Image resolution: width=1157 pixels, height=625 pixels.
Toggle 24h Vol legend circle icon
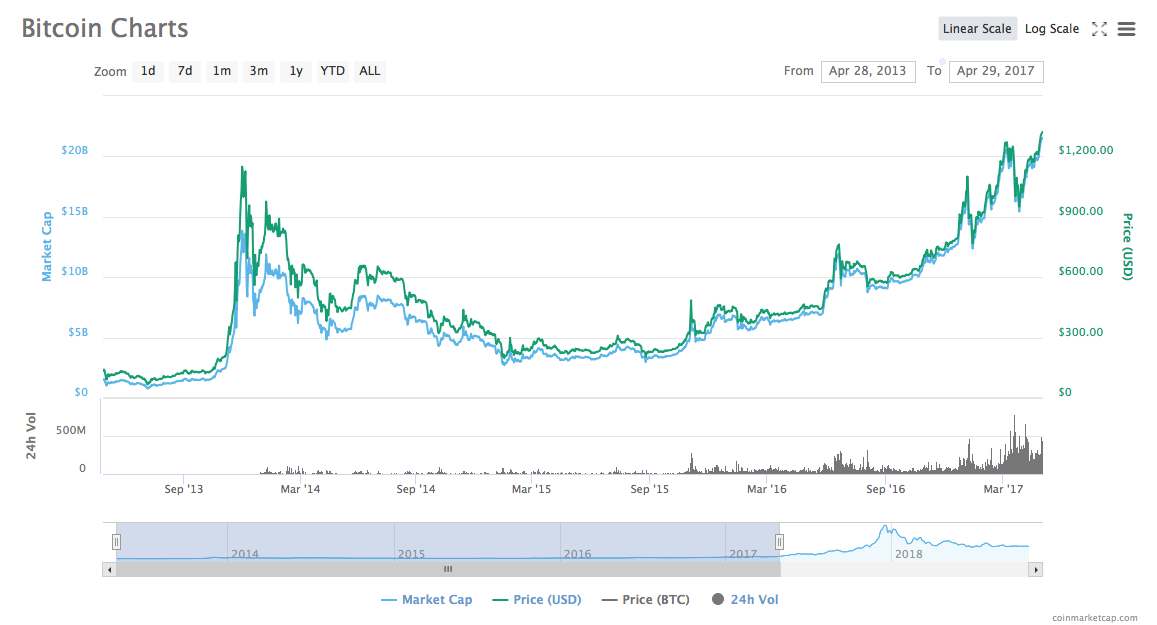tap(717, 600)
